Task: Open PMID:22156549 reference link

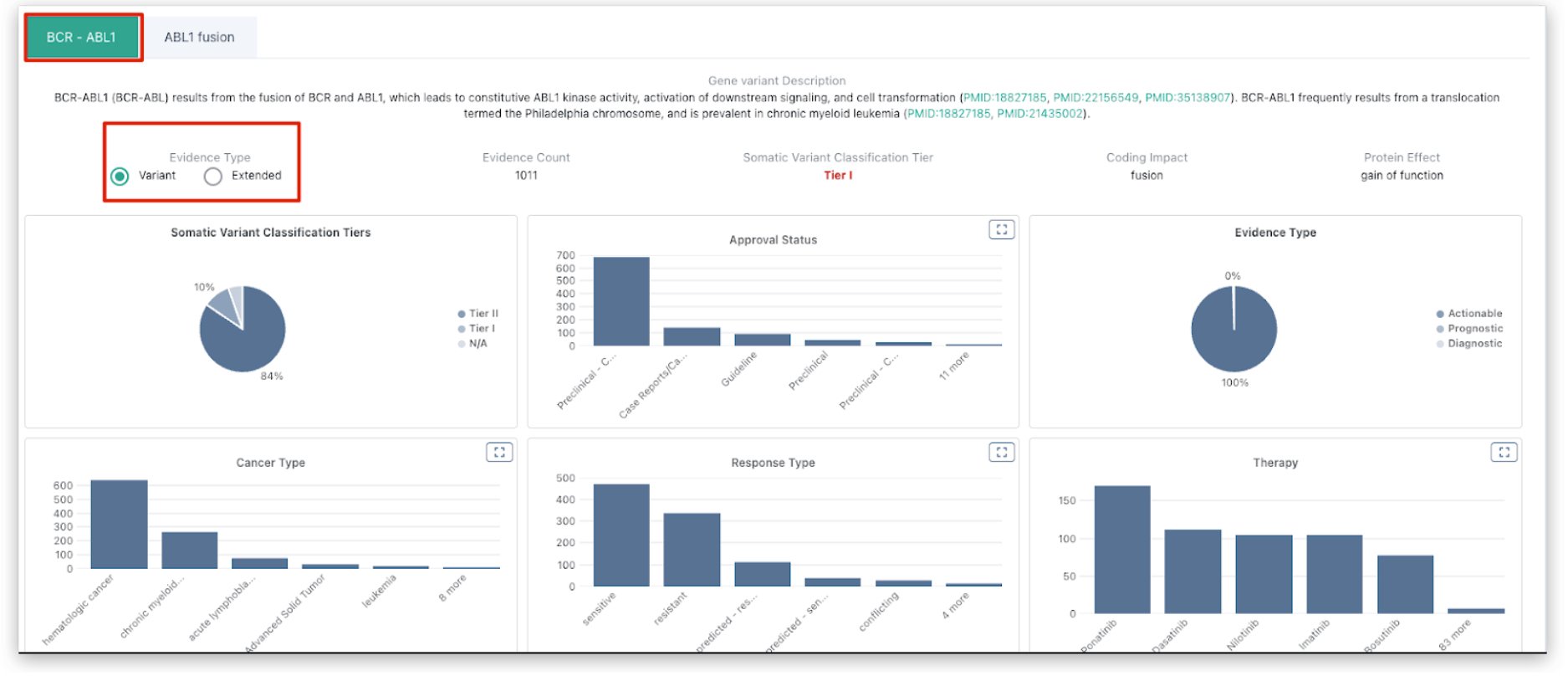Action: (x=1095, y=98)
